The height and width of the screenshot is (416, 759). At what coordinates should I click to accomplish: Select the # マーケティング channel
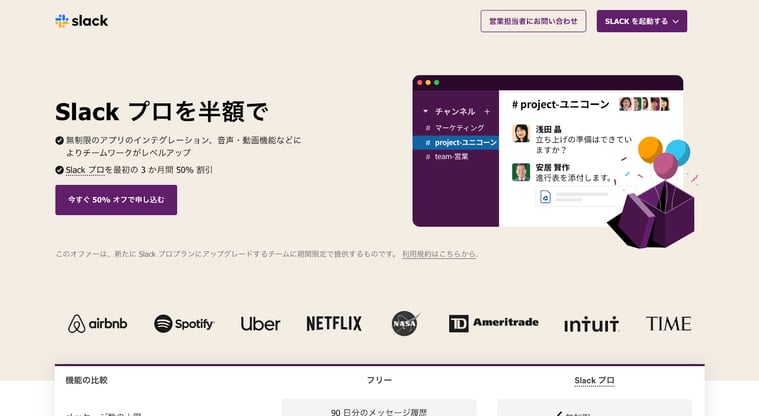455,128
